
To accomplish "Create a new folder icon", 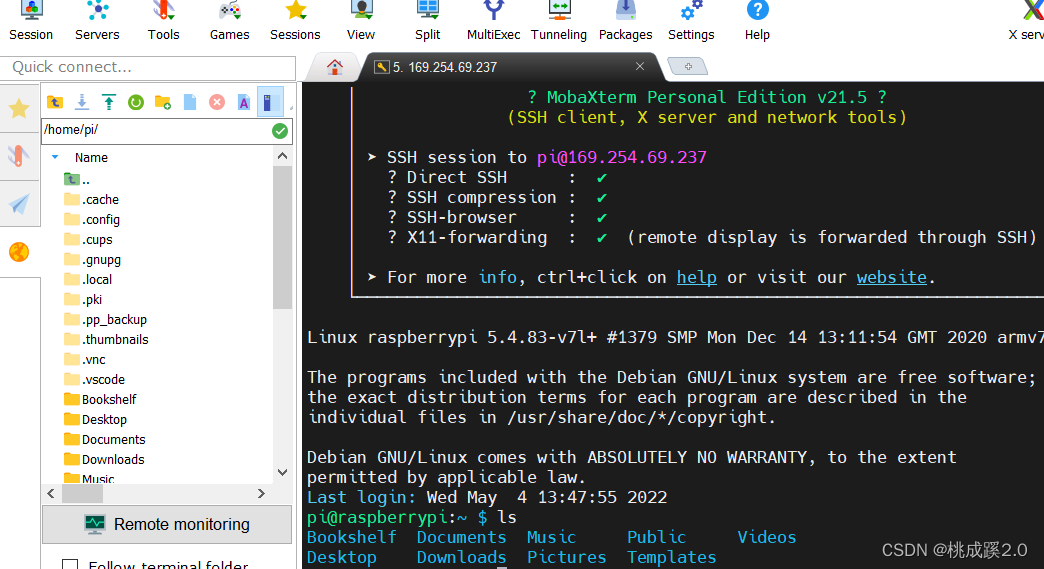I will [162, 102].
